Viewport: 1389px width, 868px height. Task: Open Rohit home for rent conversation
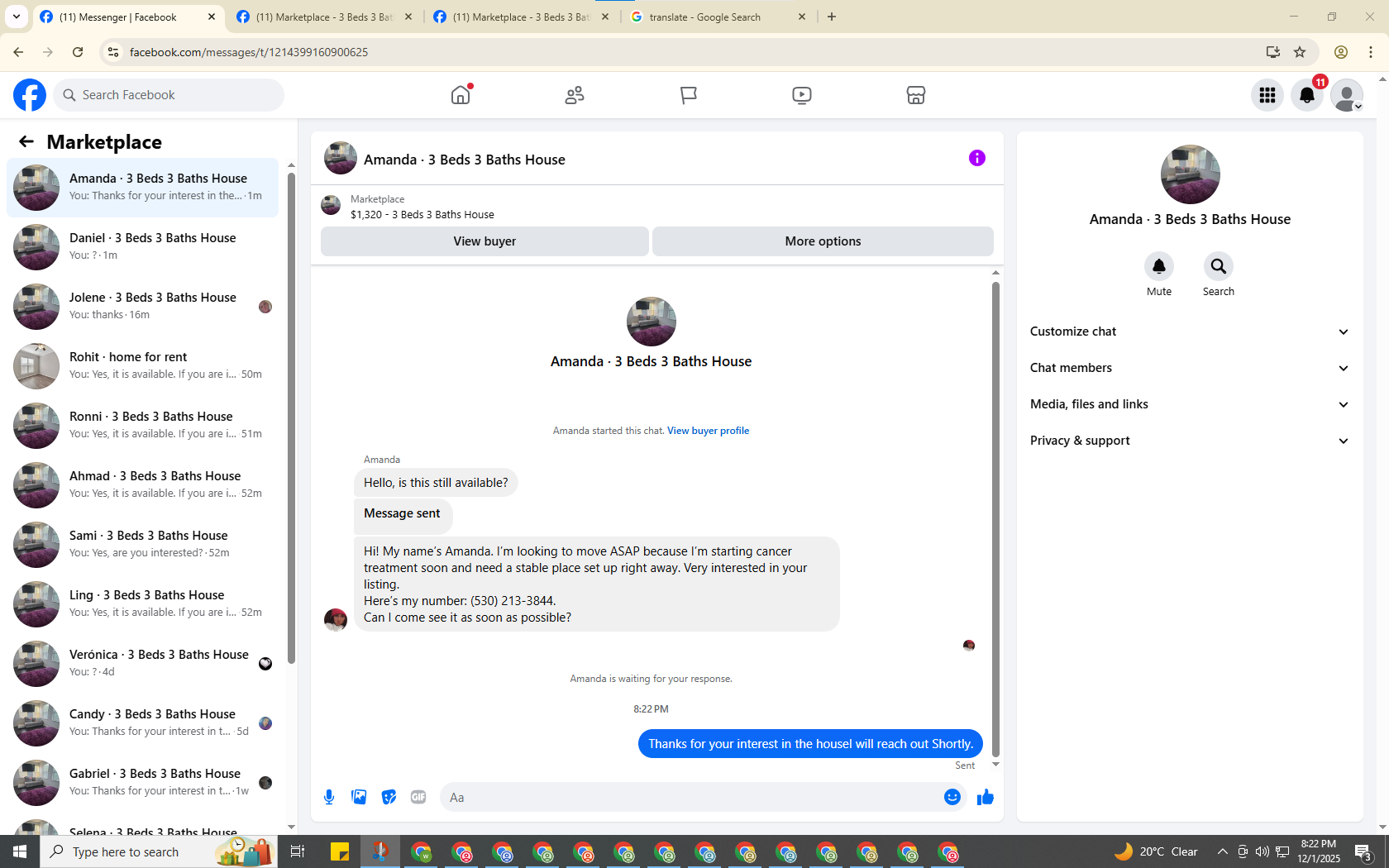pyautogui.click(x=143, y=365)
